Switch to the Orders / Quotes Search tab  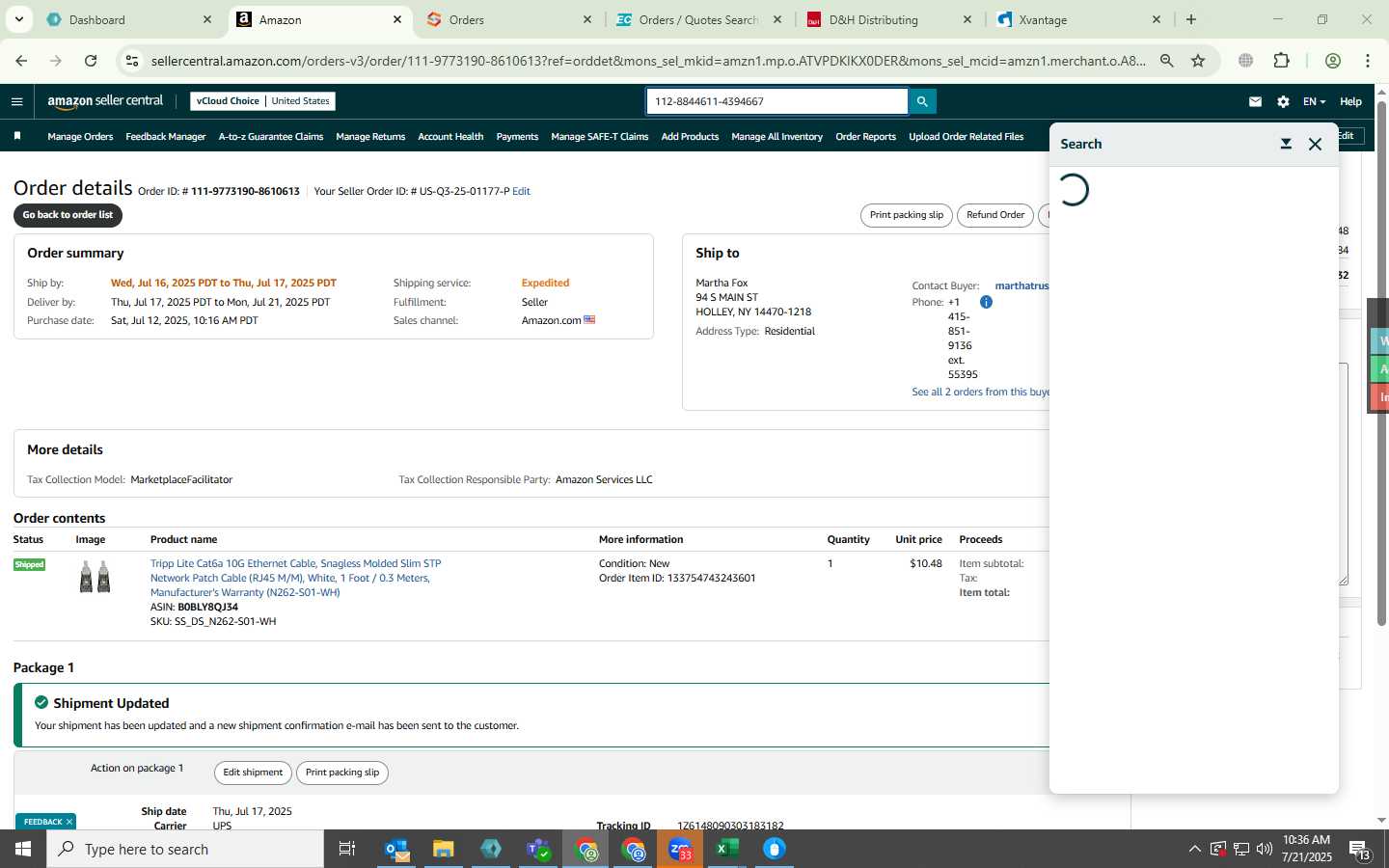tap(699, 19)
